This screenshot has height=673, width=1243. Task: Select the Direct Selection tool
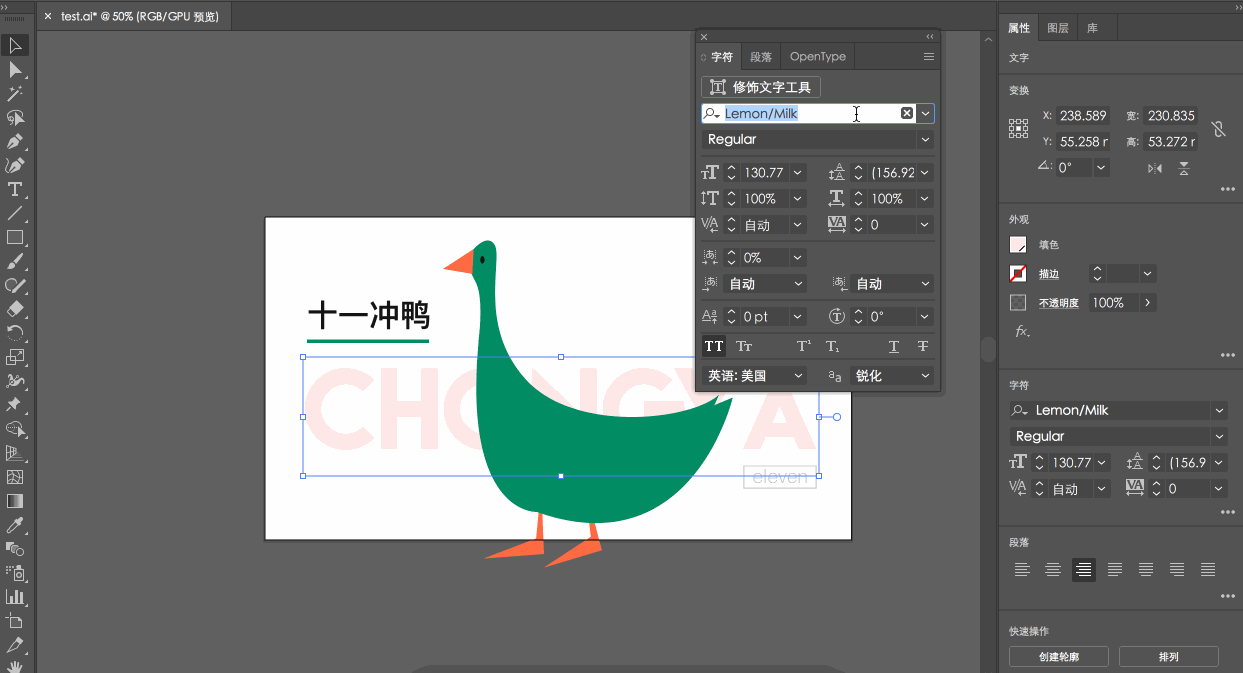(16, 69)
